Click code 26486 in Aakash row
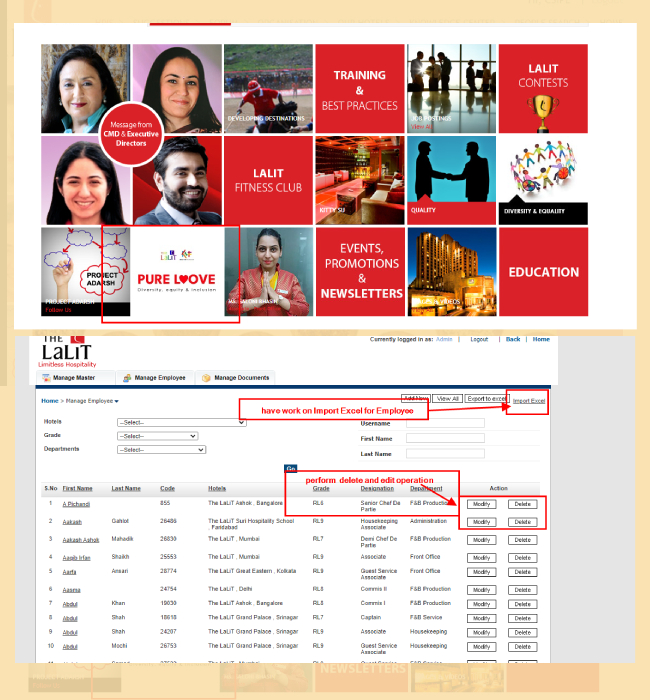This screenshot has height=700, width=650. point(168,521)
